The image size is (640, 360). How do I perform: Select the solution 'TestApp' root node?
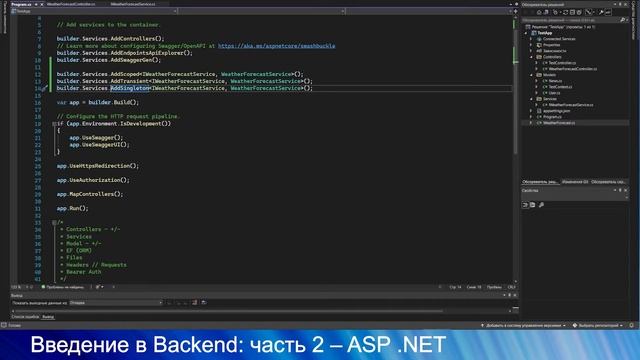pyautogui.click(x=563, y=27)
